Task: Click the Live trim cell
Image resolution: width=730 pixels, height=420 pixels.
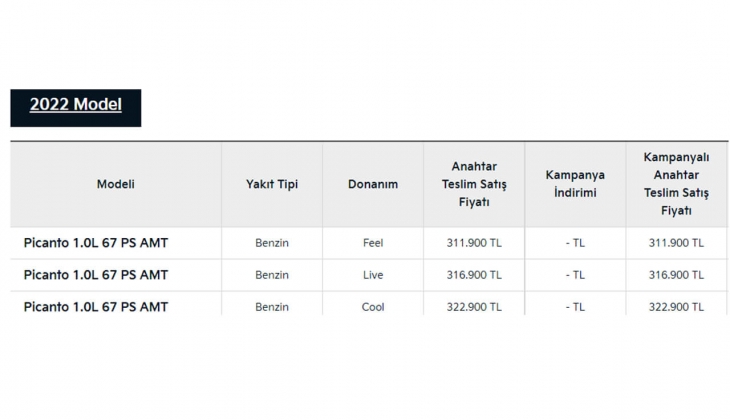Action: click(373, 275)
